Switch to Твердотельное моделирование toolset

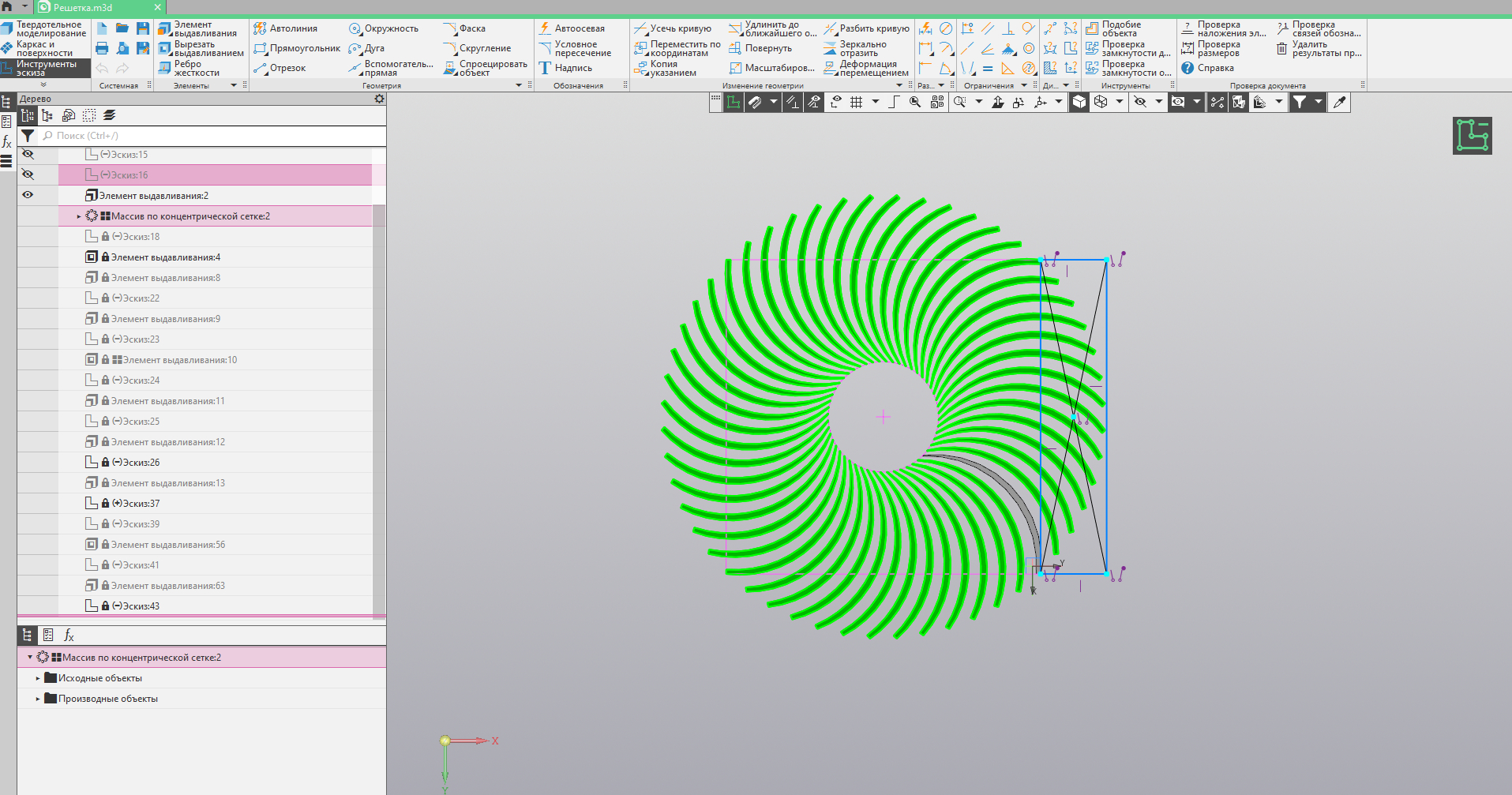click(43, 29)
